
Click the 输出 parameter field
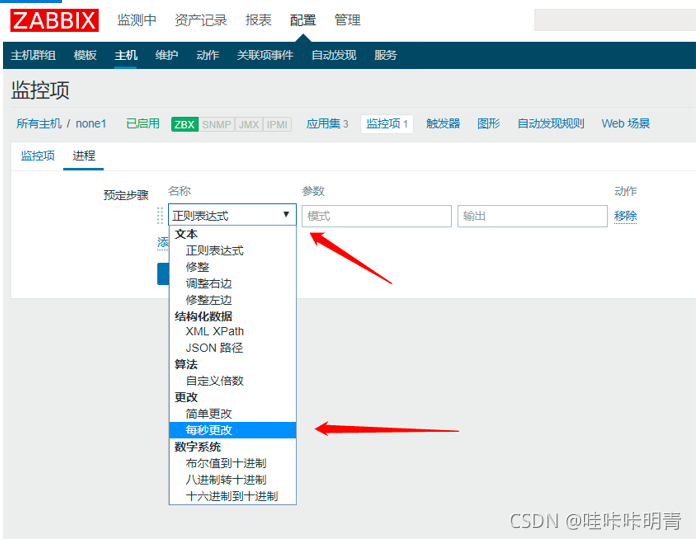coord(532,216)
